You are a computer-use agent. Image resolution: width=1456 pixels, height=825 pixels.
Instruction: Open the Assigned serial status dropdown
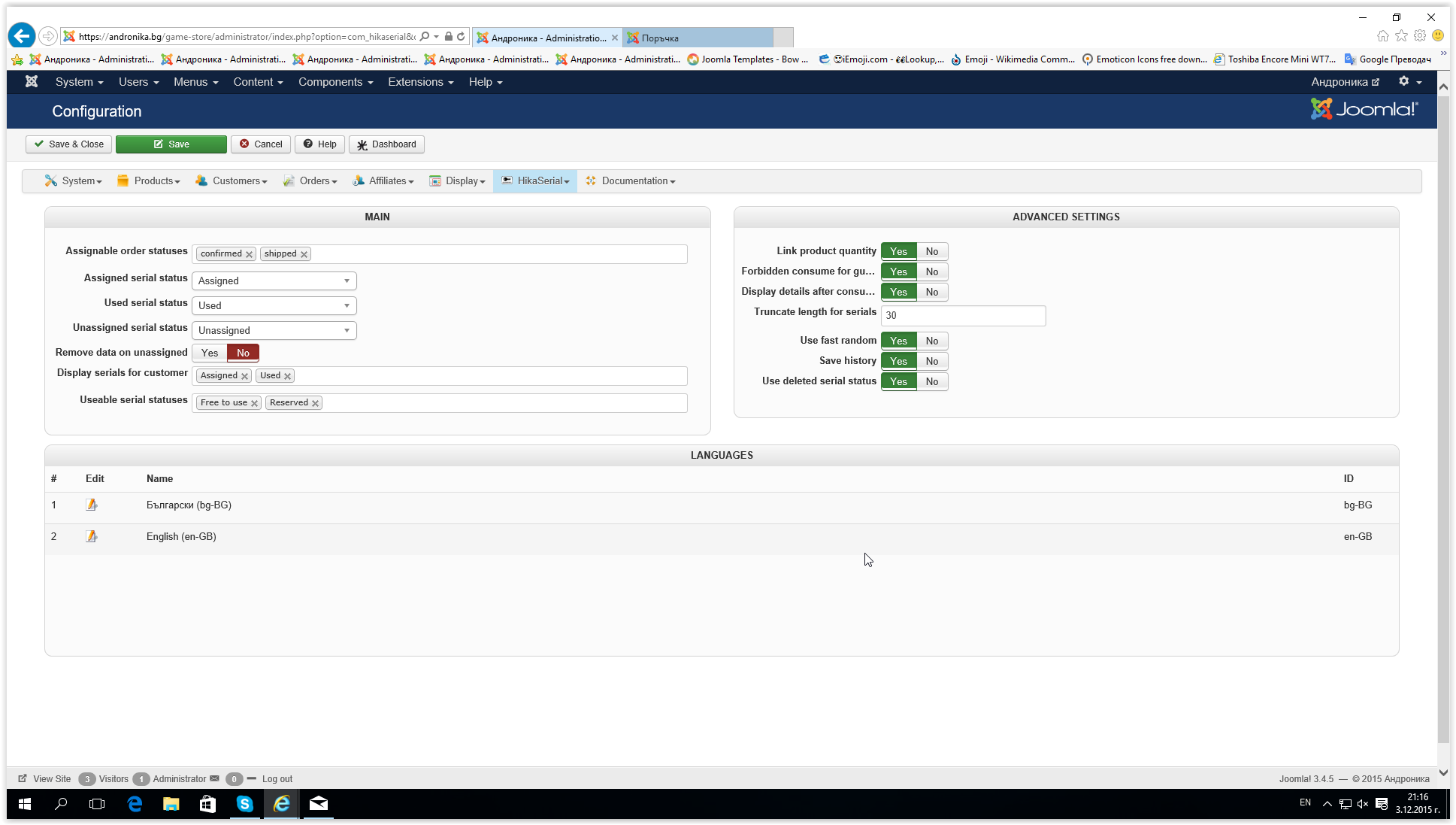click(274, 281)
